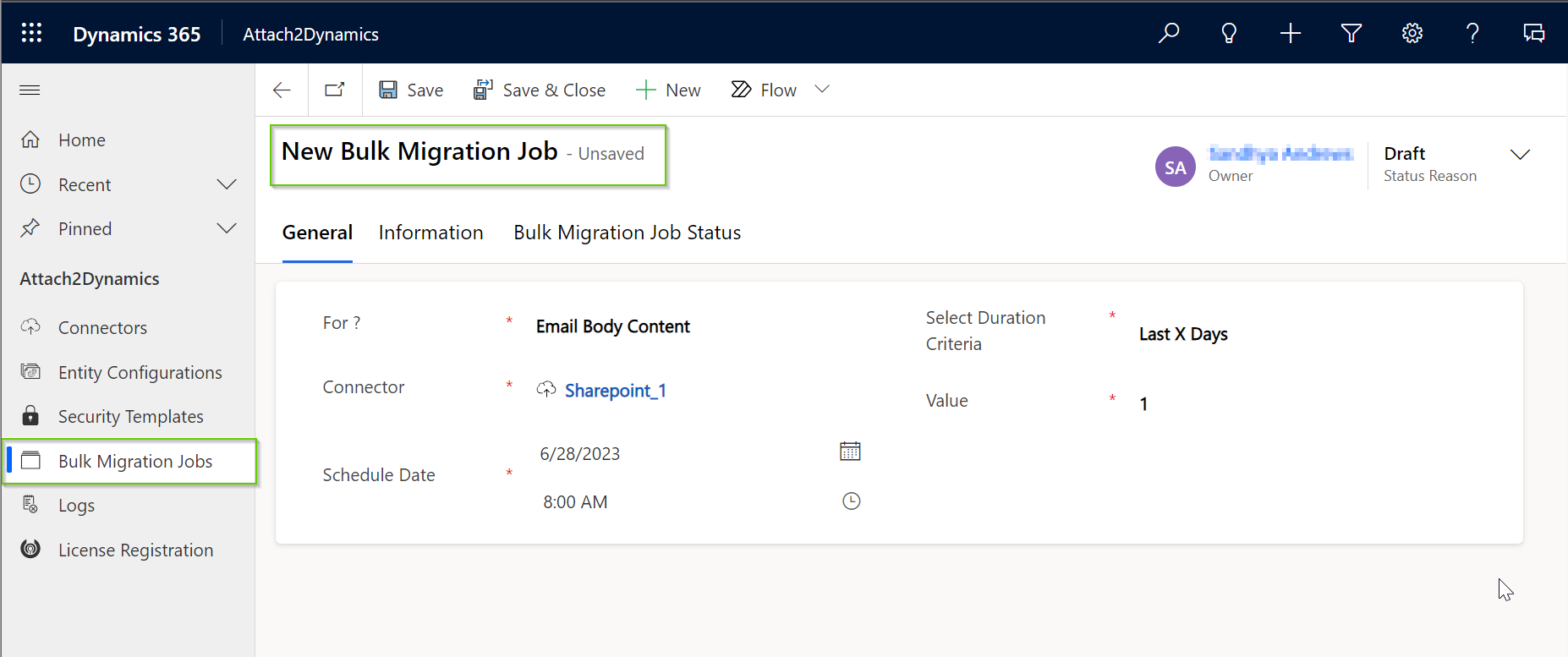Click the blurred owner name link
Image resolution: width=1568 pixels, height=657 pixels.
point(1280,153)
